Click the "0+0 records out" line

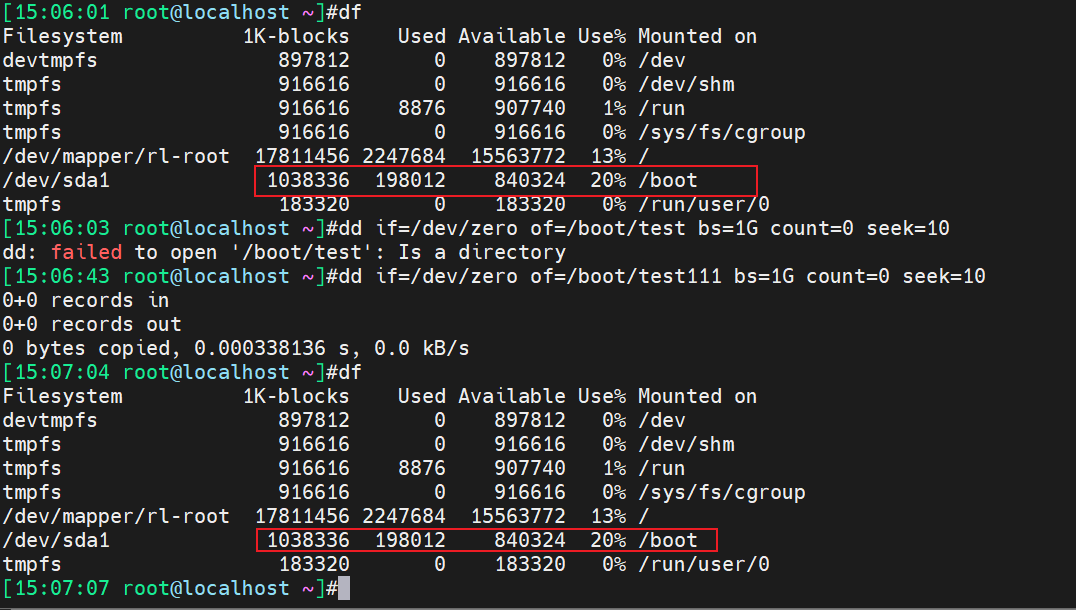point(92,324)
